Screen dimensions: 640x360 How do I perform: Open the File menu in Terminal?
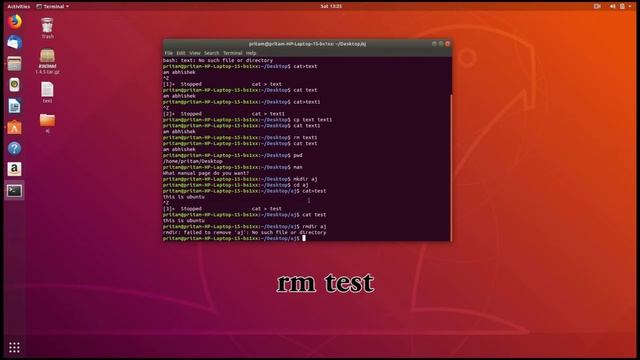point(169,53)
